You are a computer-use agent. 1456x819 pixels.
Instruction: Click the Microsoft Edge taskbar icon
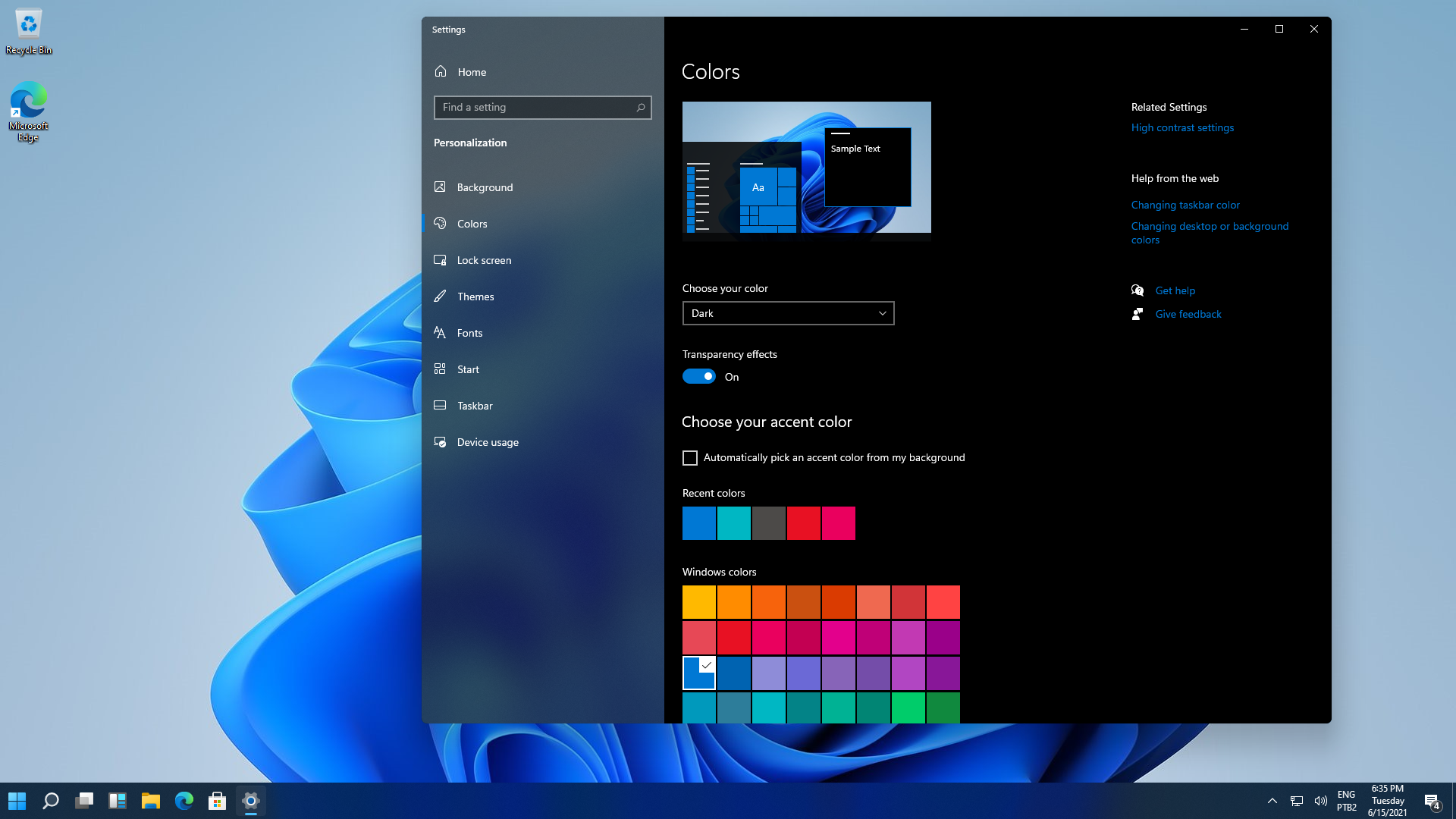(184, 800)
